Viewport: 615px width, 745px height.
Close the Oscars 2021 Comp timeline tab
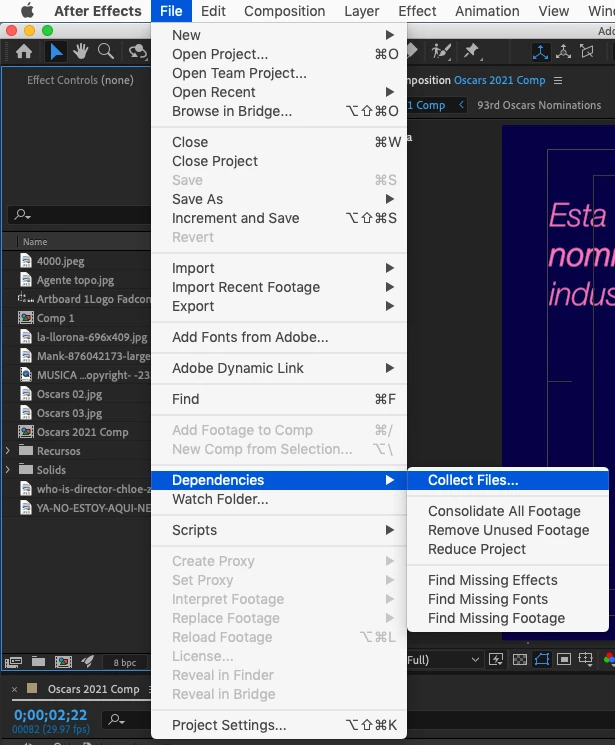pyautogui.click(x=14, y=689)
